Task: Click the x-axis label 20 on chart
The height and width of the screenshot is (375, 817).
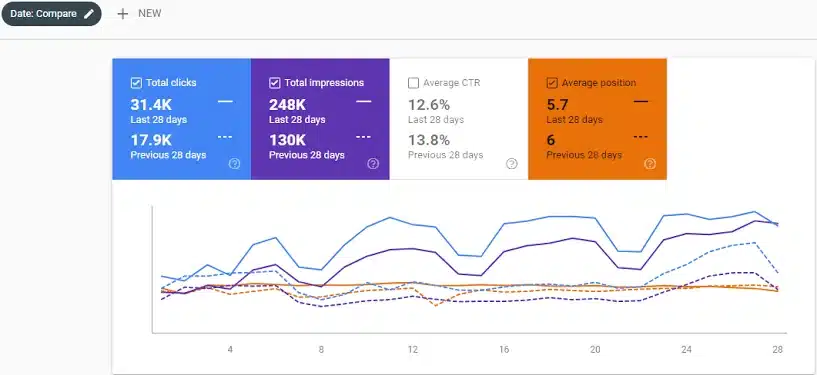Action: coord(595,349)
